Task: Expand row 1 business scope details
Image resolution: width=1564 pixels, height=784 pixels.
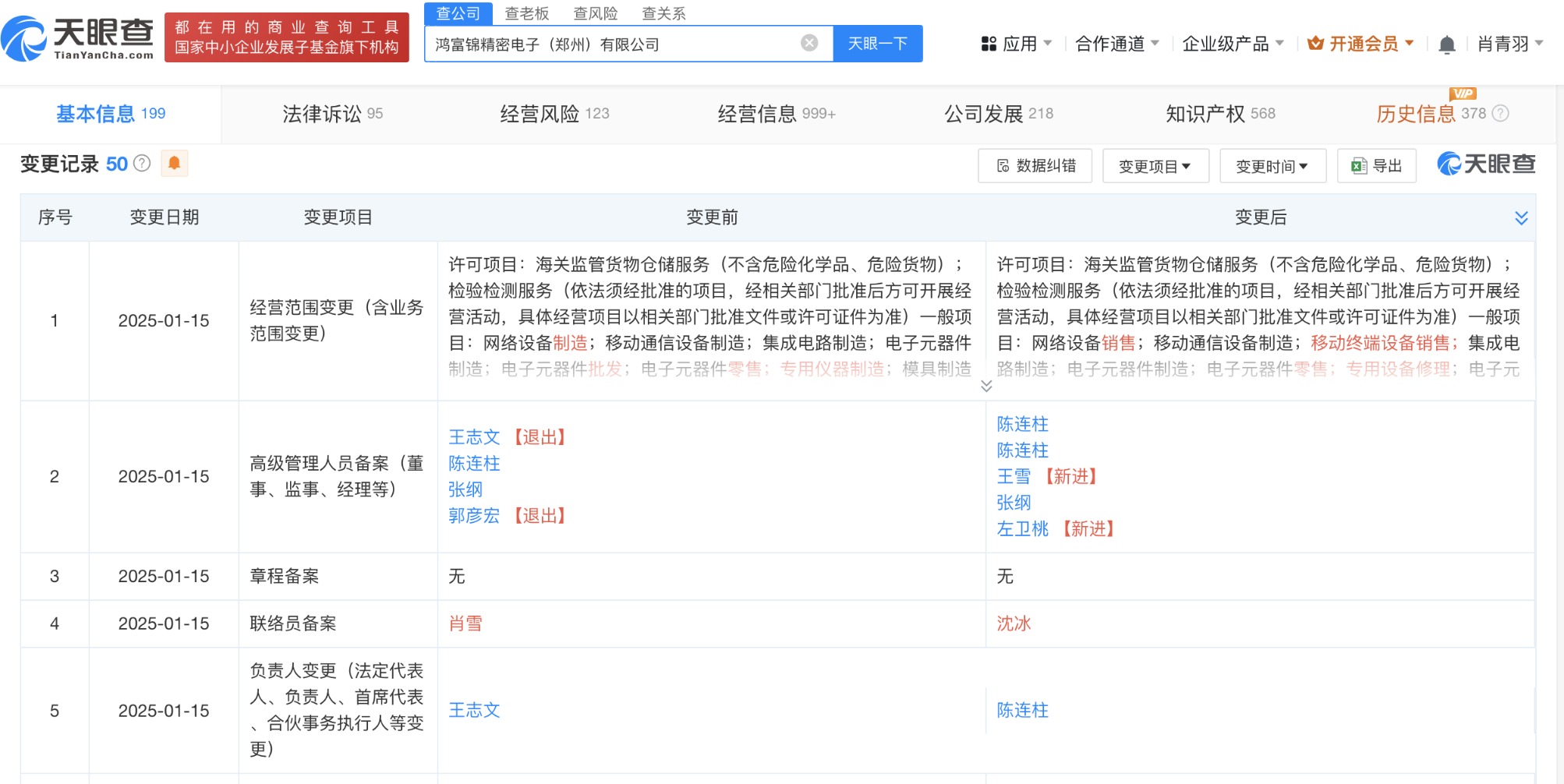Action: [986, 387]
